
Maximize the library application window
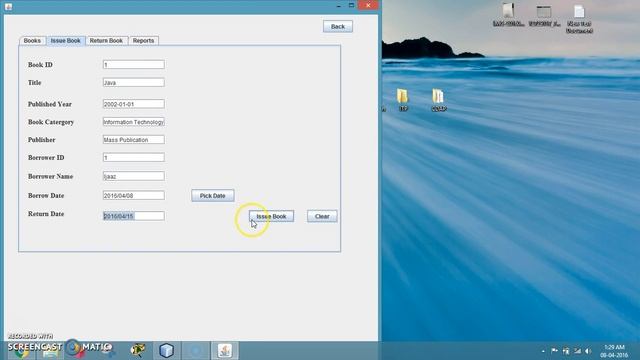coord(351,5)
